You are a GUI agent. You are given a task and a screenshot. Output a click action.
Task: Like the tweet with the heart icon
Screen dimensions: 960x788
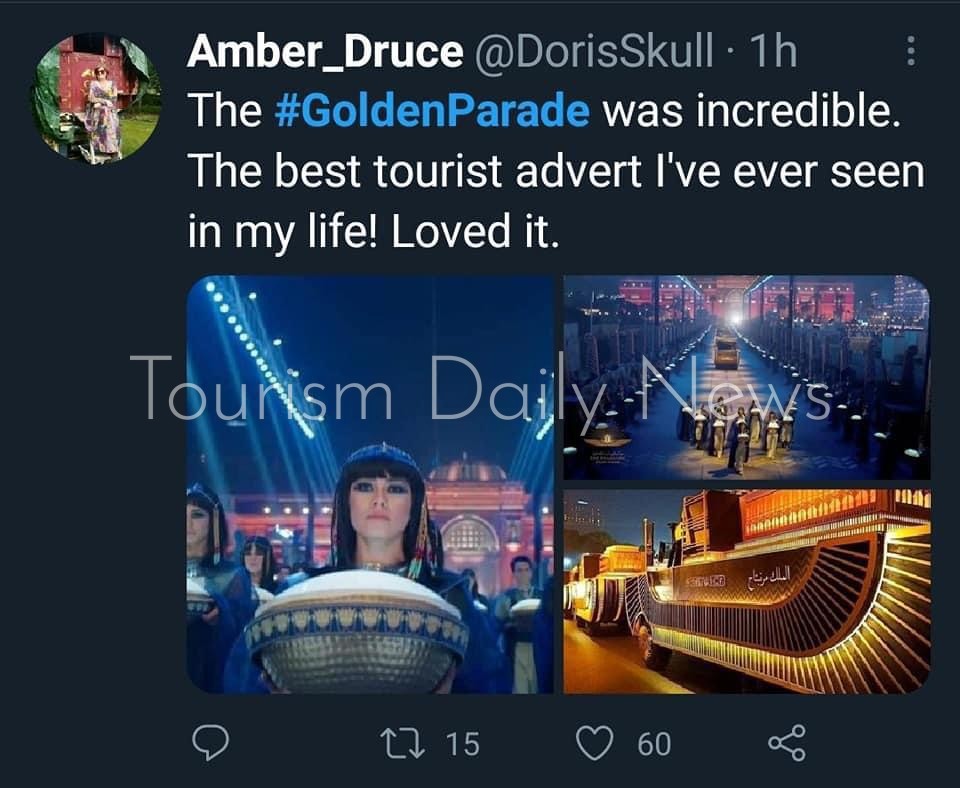tap(594, 743)
